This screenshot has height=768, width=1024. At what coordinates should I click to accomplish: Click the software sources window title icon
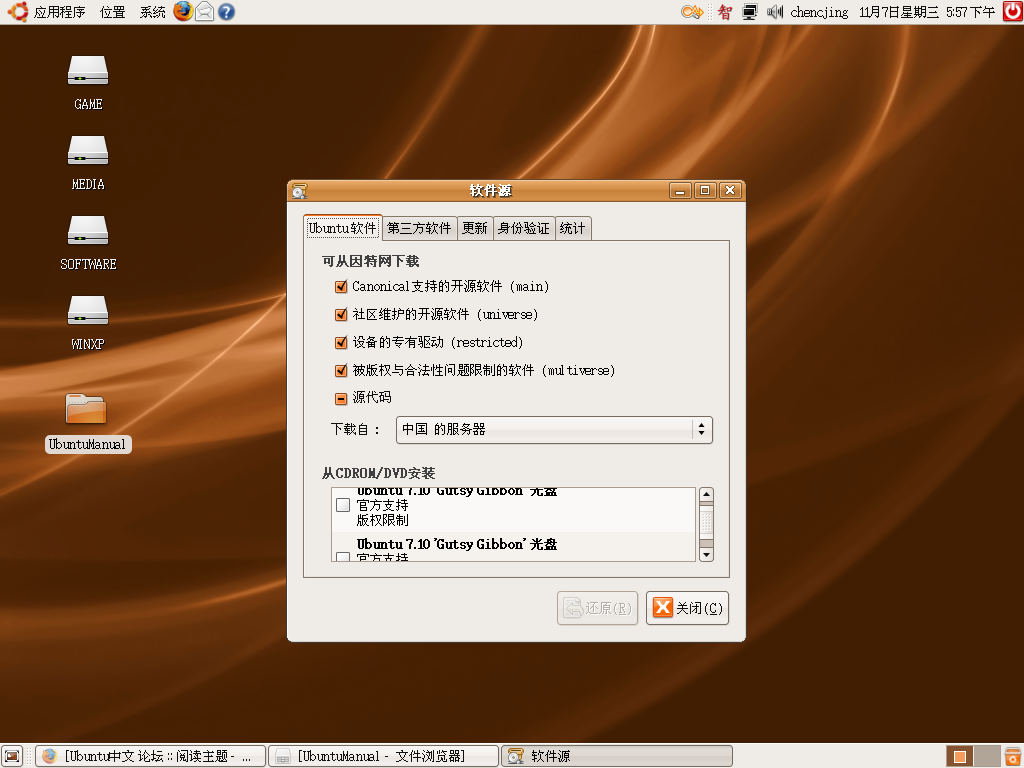click(x=300, y=191)
